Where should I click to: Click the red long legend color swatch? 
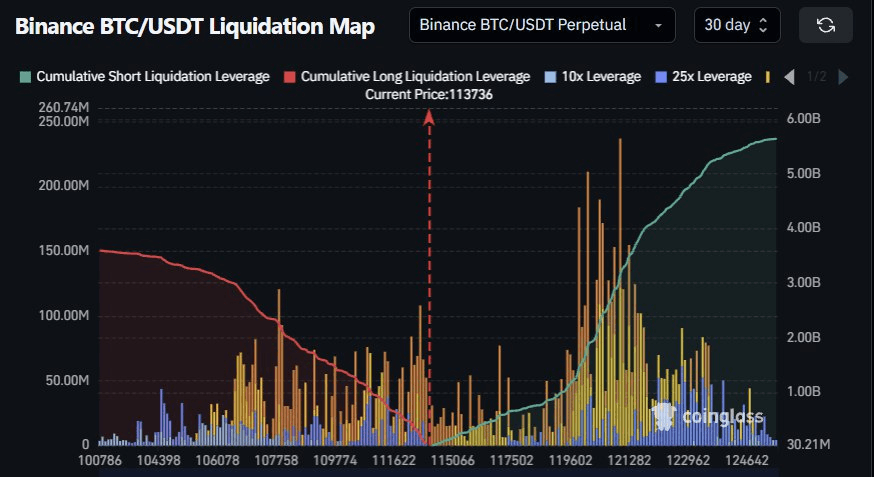point(289,77)
